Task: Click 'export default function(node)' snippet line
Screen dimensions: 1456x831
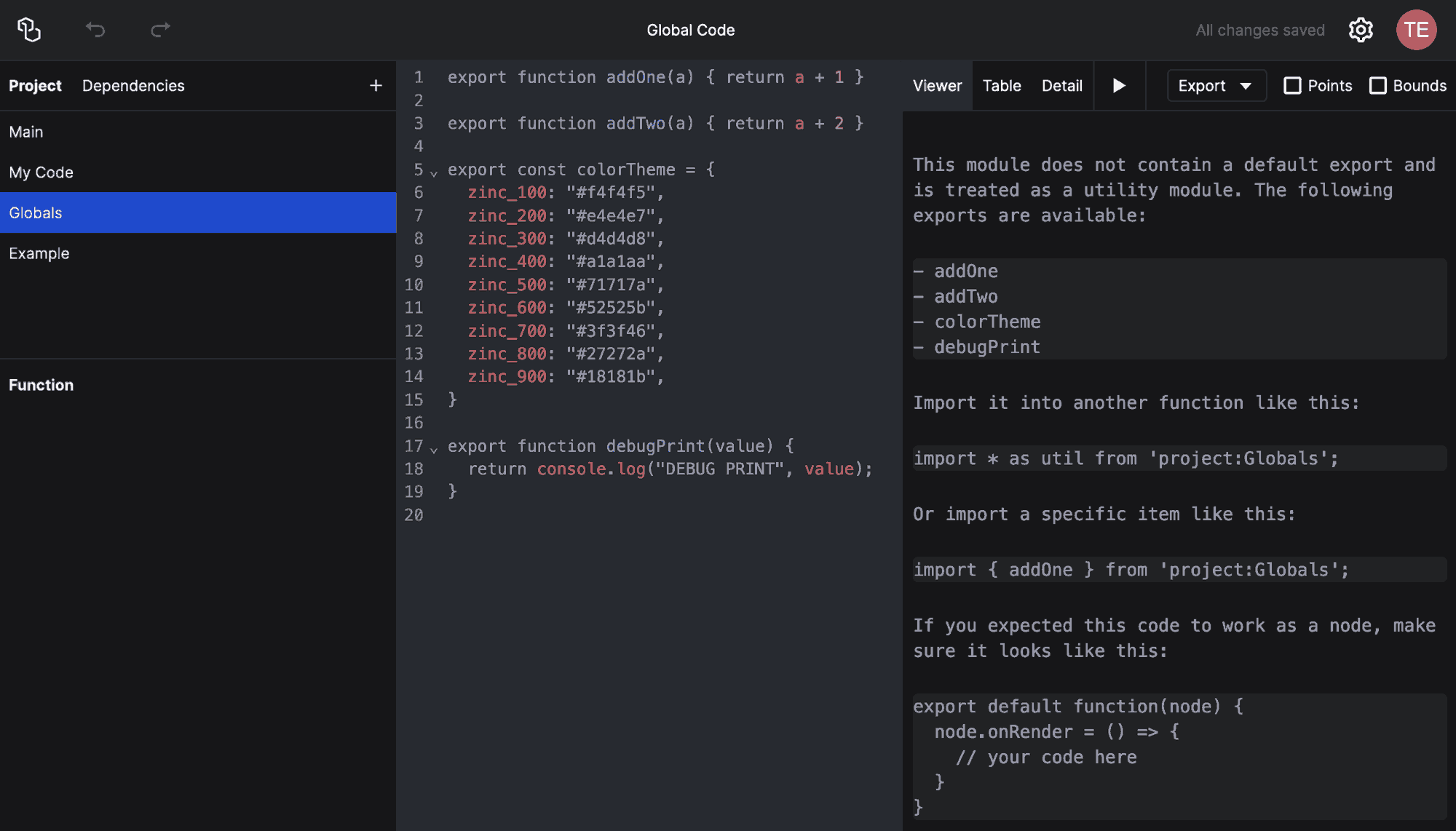Action: (x=1078, y=707)
